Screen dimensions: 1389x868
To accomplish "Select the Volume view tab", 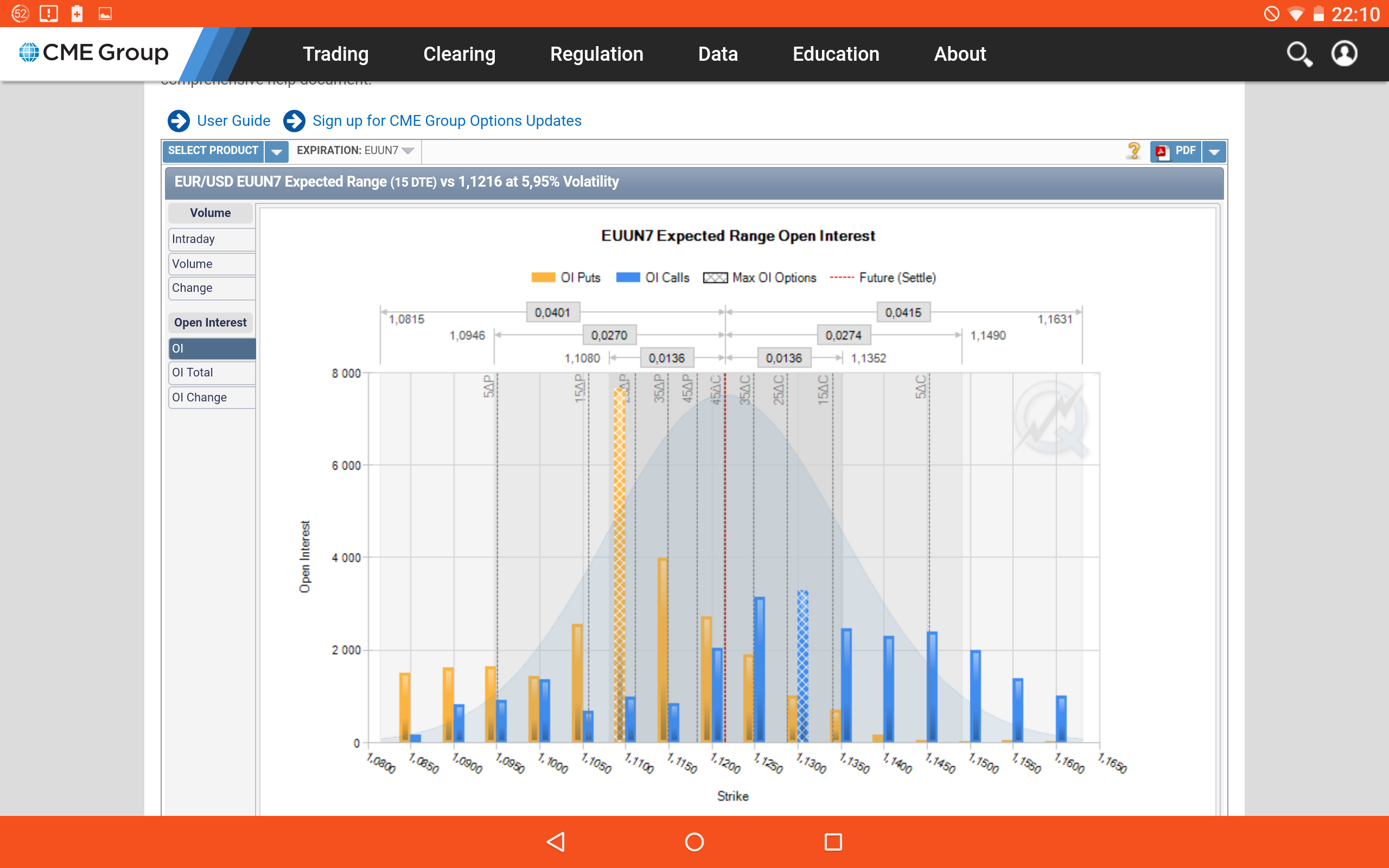I will tap(212, 264).
